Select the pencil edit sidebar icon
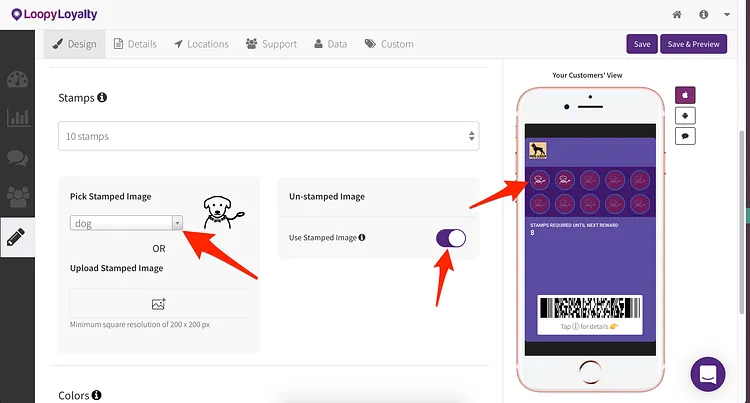The height and width of the screenshot is (403, 750). coord(16,237)
